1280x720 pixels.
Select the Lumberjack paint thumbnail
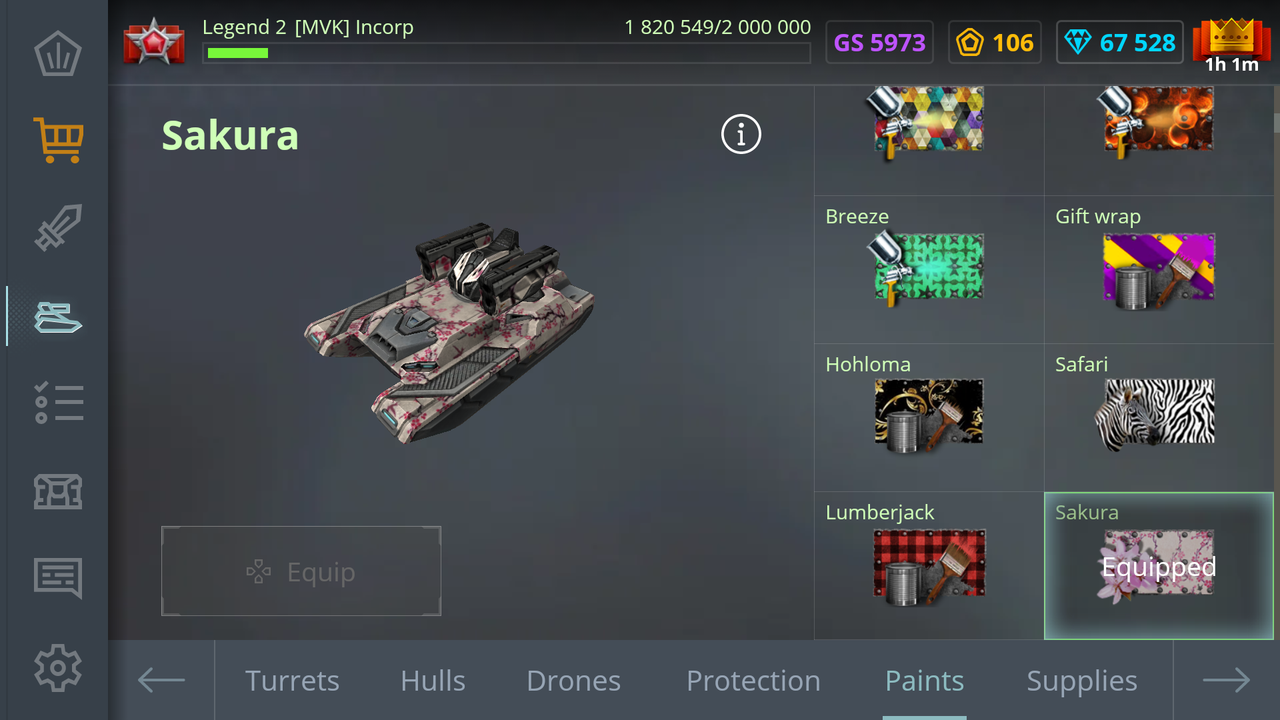(929, 565)
